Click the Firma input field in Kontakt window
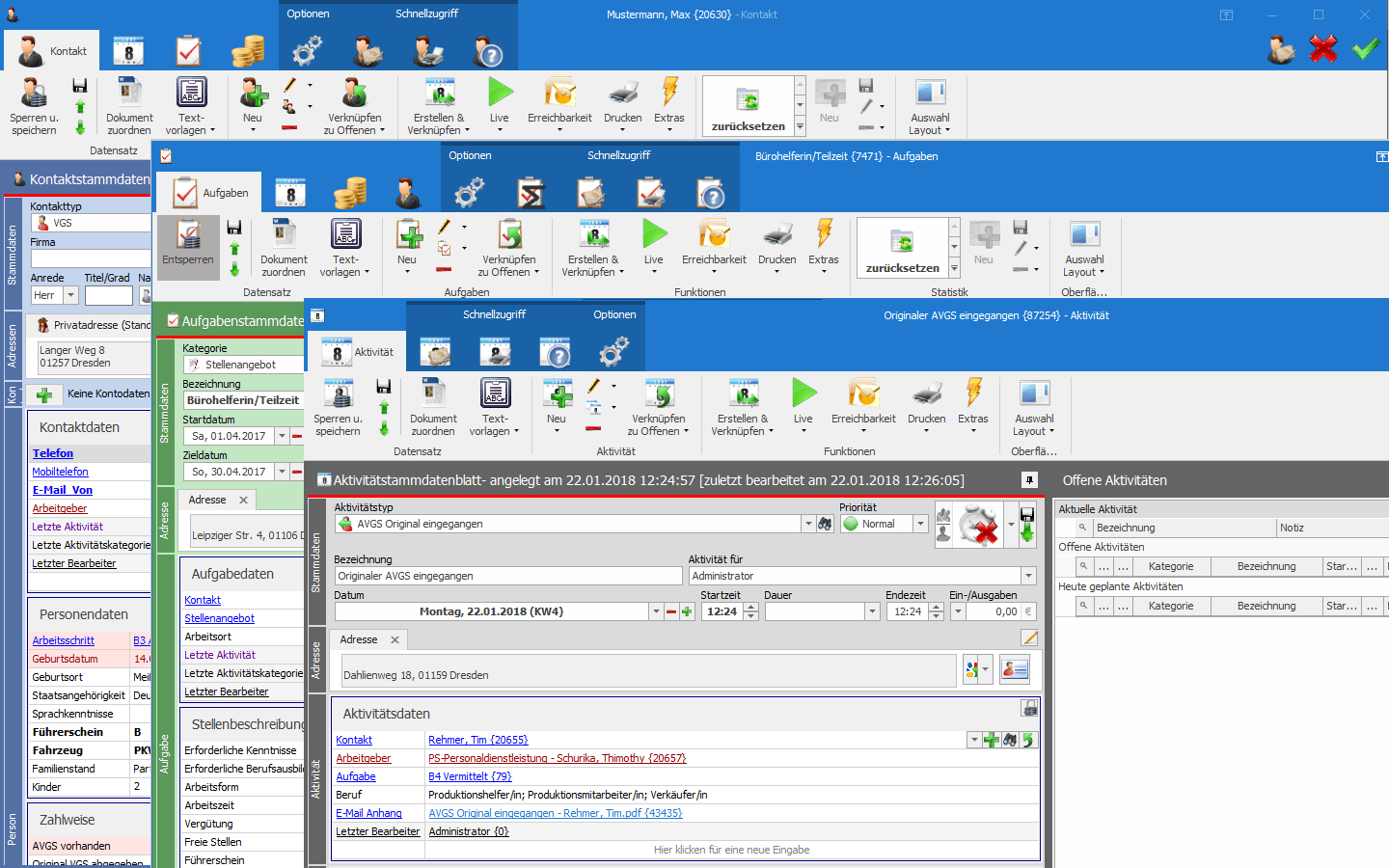The height and width of the screenshot is (868, 1389). point(91,258)
